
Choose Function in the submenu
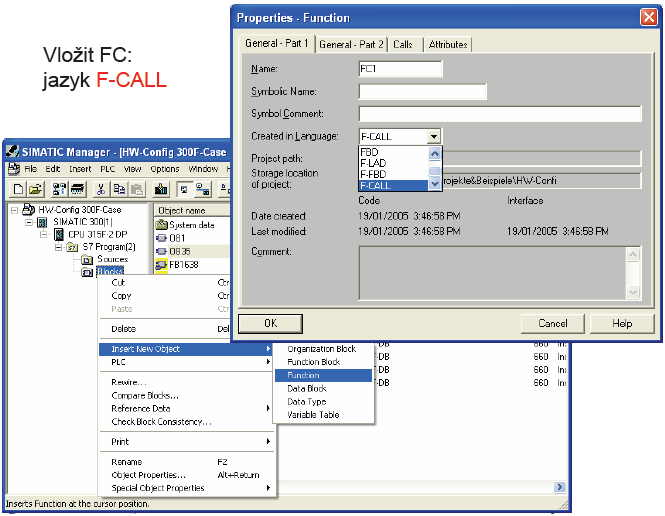[324, 375]
